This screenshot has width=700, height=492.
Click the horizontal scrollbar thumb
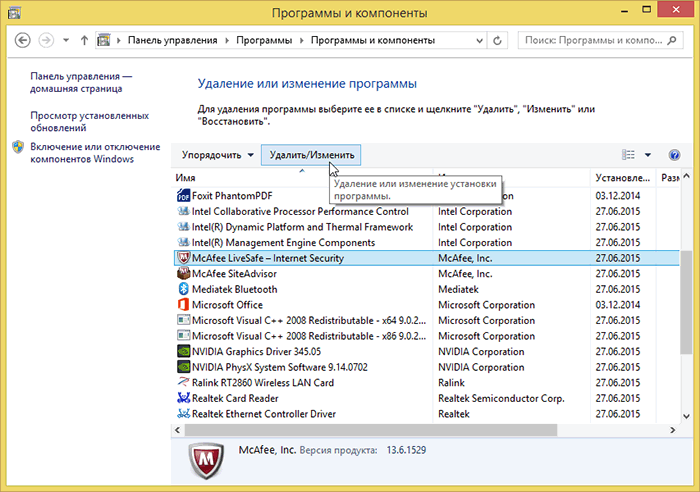click(x=371, y=430)
